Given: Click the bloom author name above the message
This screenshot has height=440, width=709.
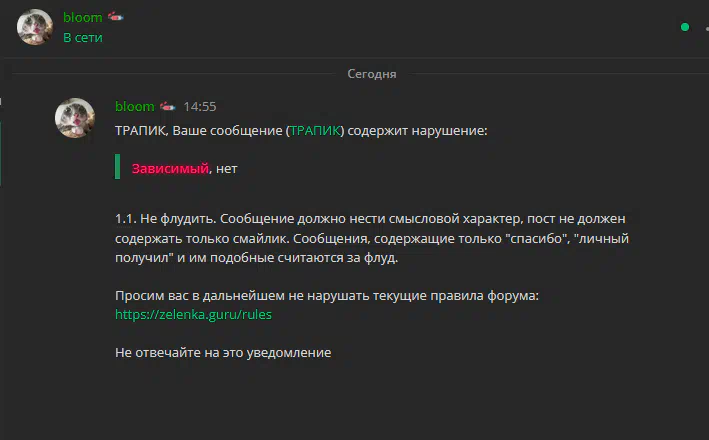Looking at the screenshot, I should tap(135, 106).
